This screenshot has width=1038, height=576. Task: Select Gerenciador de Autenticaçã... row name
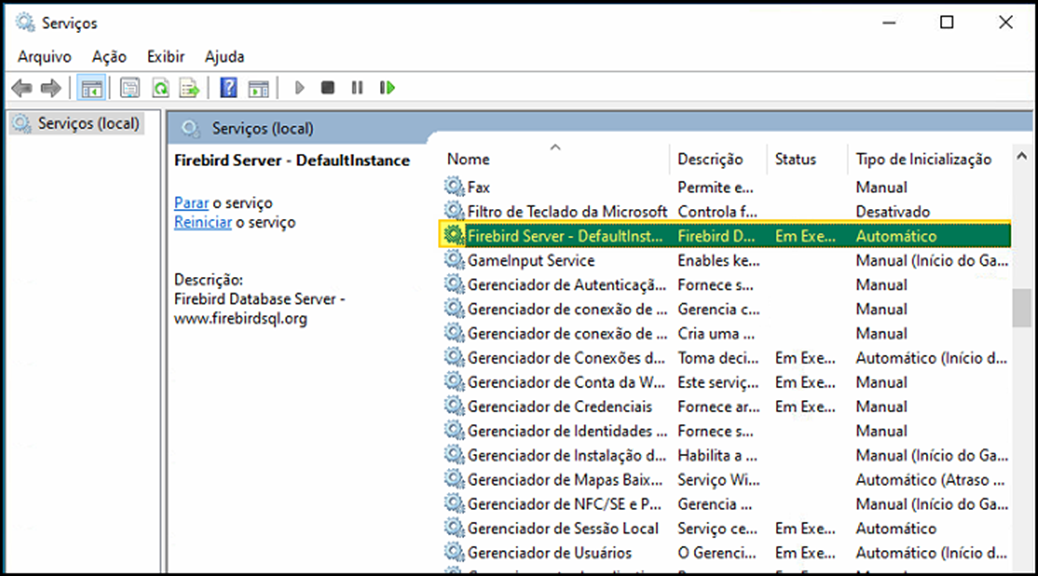[567, 285]
